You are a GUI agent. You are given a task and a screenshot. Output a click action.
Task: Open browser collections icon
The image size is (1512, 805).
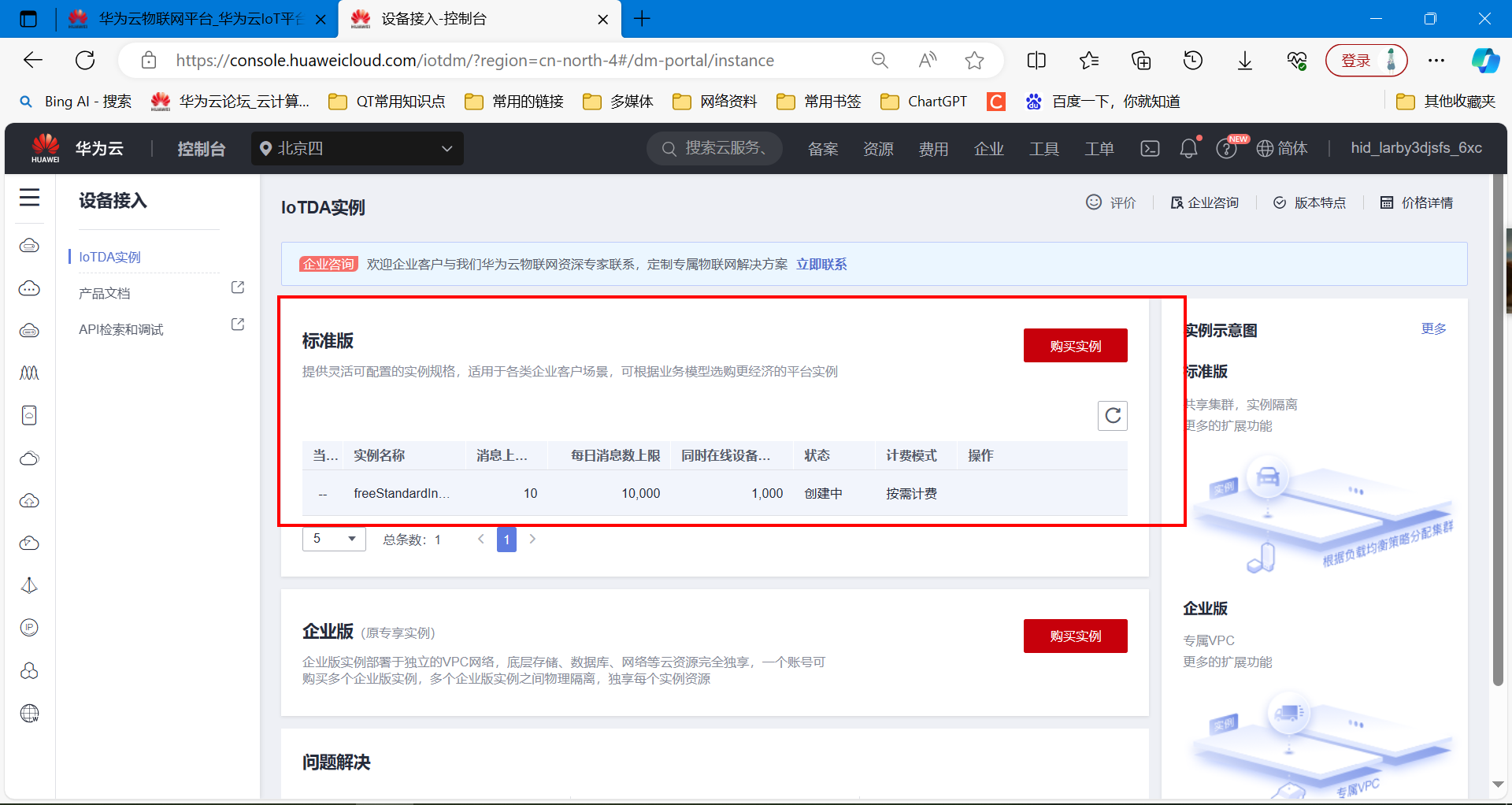coord(1141,61)
